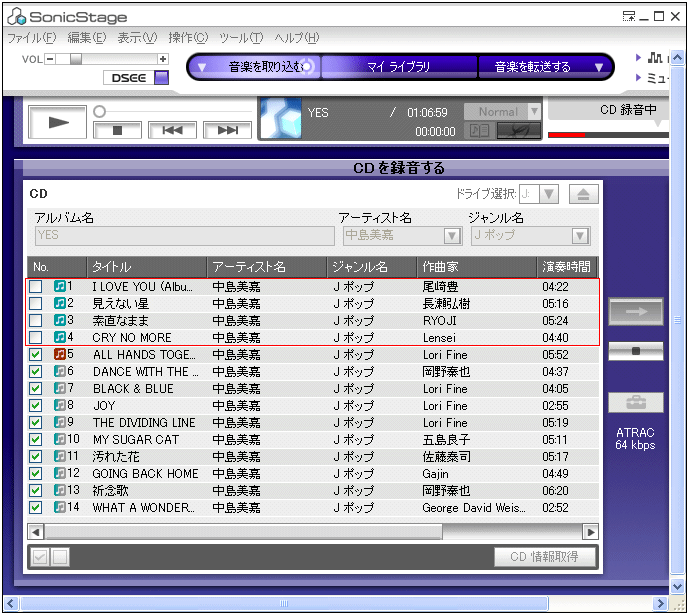Check the checkbox for track 2 見えない星
This screenshot has width=689, height=615.
click(36, 304)
